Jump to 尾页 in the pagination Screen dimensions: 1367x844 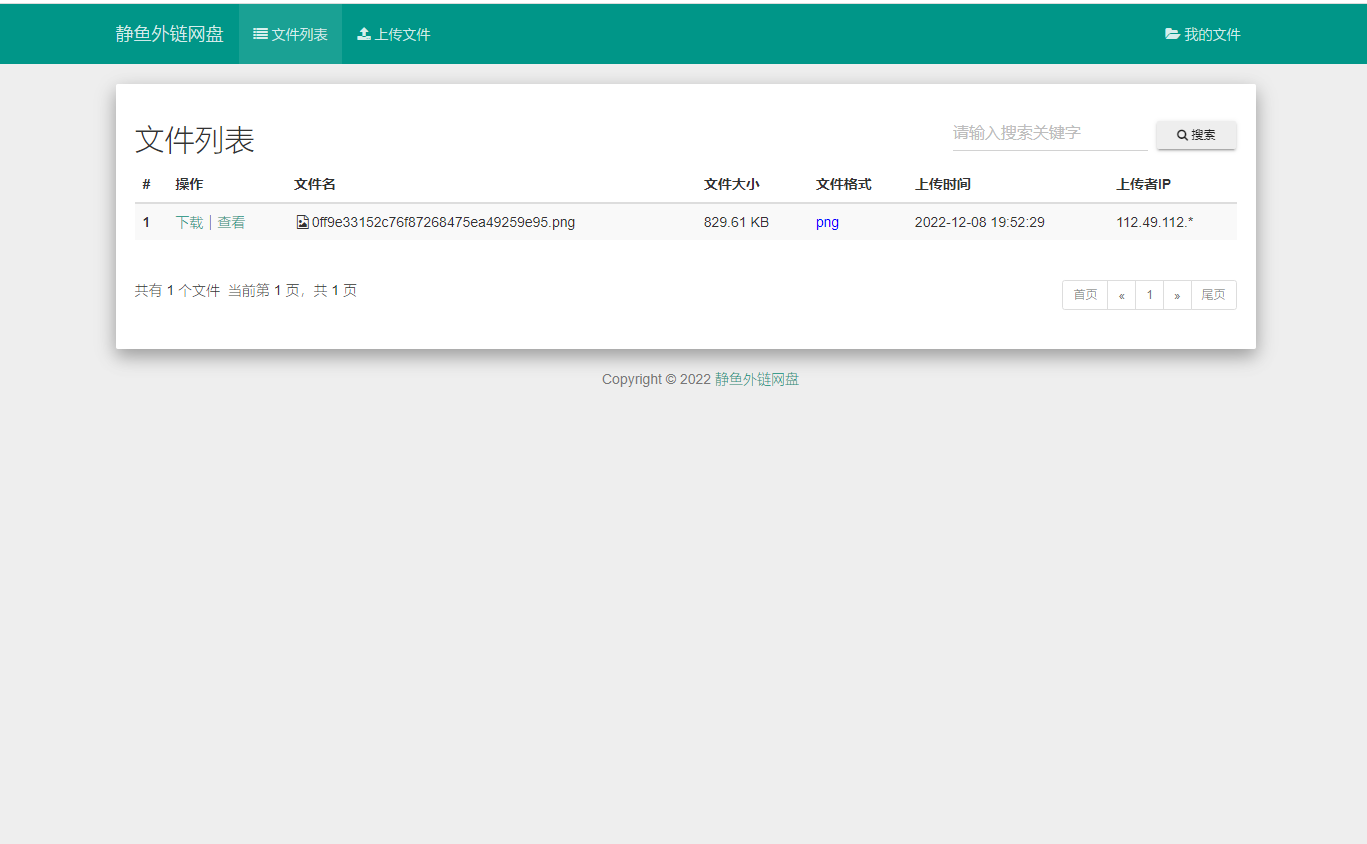[1213, 295]
